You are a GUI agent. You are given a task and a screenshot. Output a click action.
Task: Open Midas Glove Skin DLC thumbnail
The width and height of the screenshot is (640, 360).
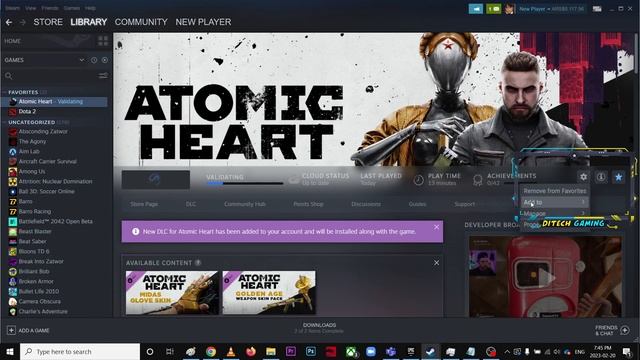pos(172,292)
